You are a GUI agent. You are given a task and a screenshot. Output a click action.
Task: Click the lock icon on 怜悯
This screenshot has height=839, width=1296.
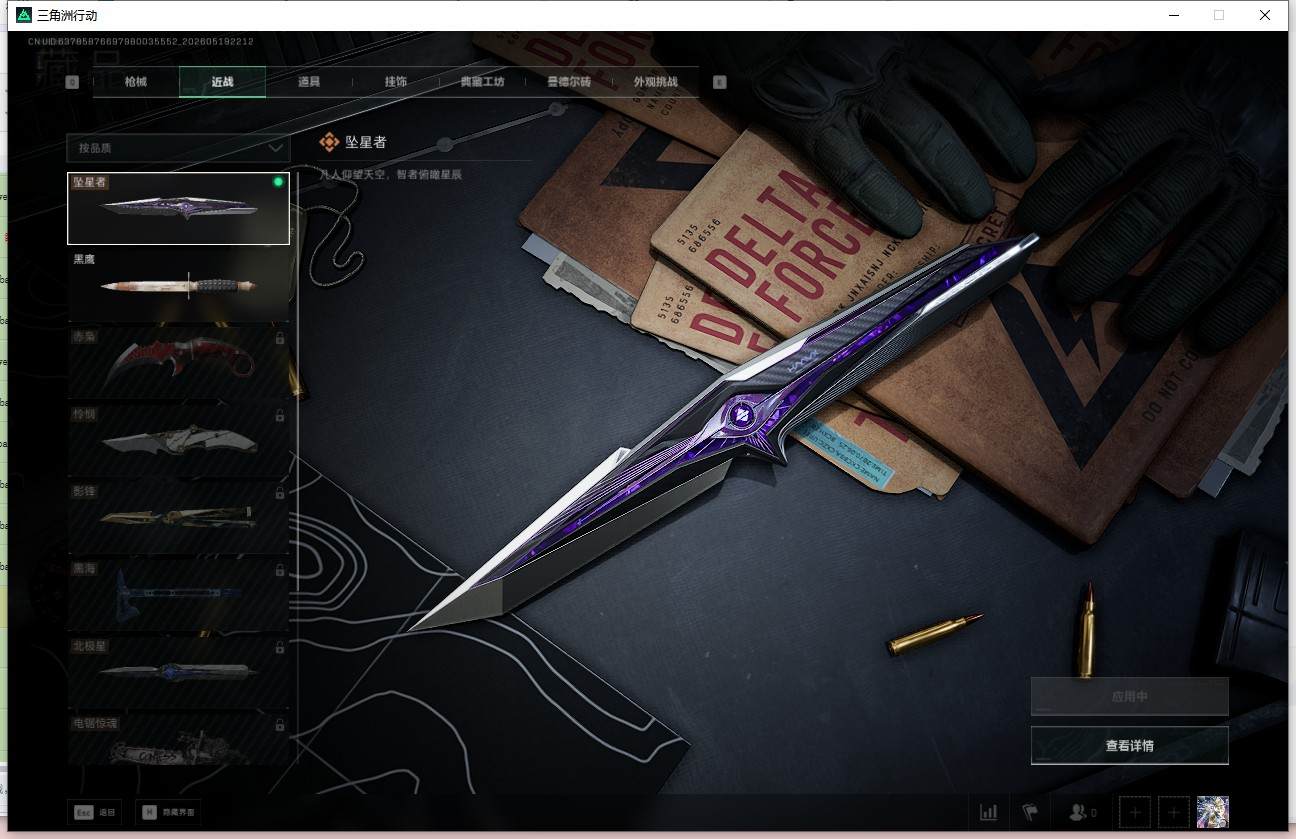pyautogui.click(x=280, y=416)
